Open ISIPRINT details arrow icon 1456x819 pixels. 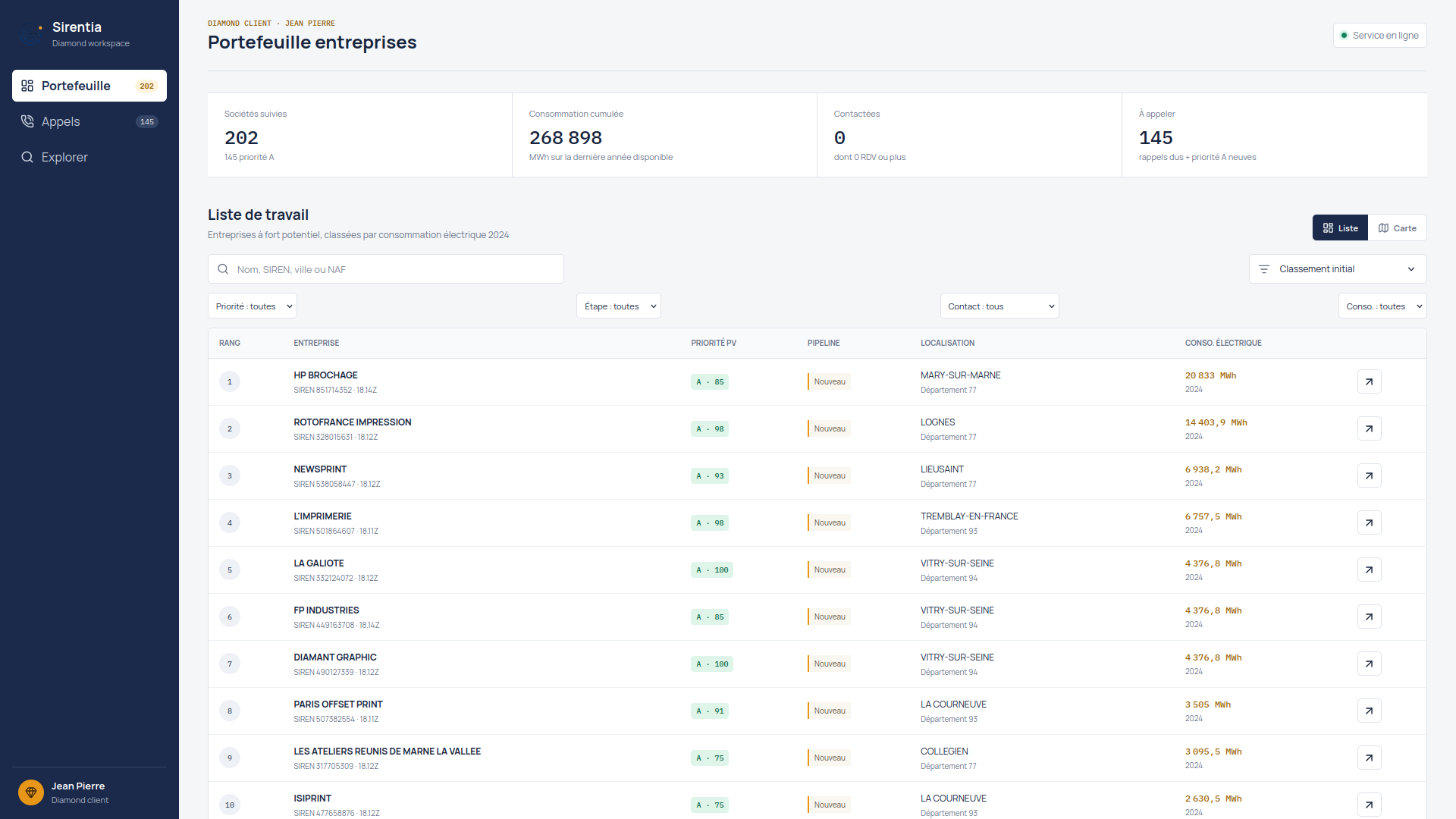point(1369,805)
